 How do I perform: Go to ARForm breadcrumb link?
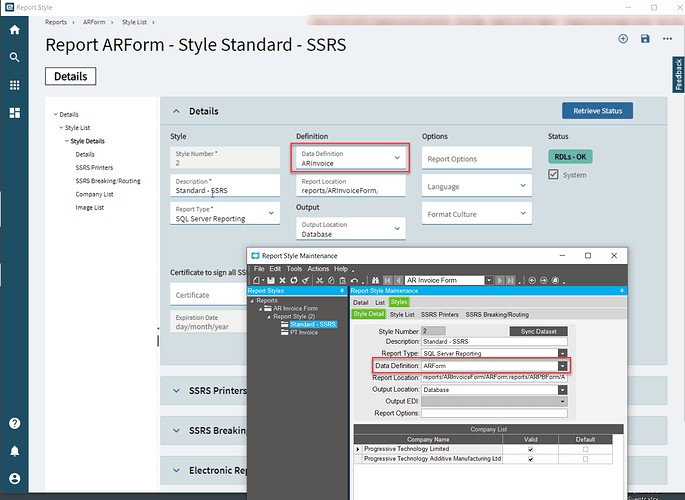(94, 22)
